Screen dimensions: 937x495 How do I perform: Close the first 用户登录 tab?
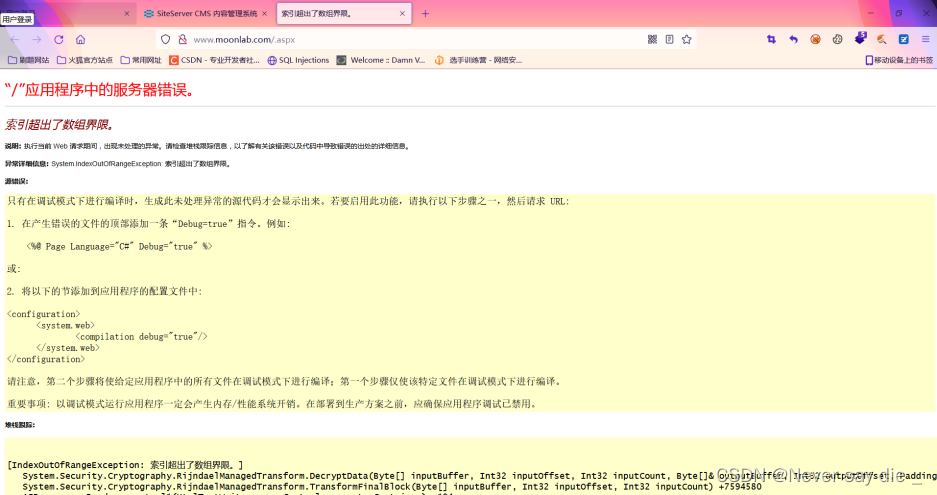127,13
